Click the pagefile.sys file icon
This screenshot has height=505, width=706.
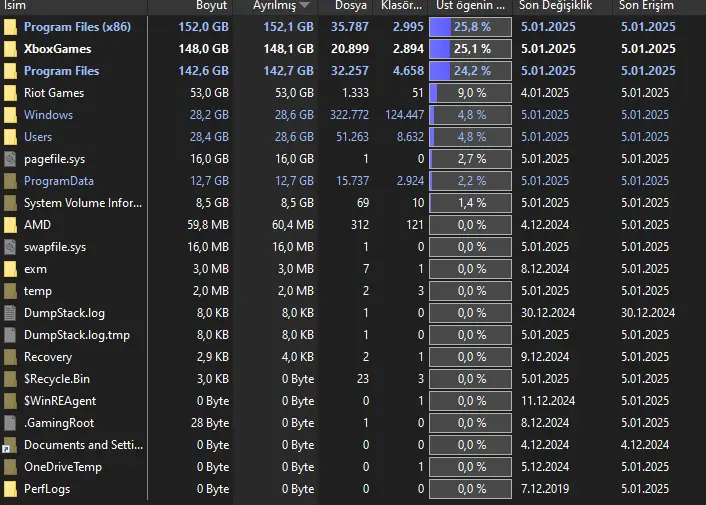click(10, 159)
